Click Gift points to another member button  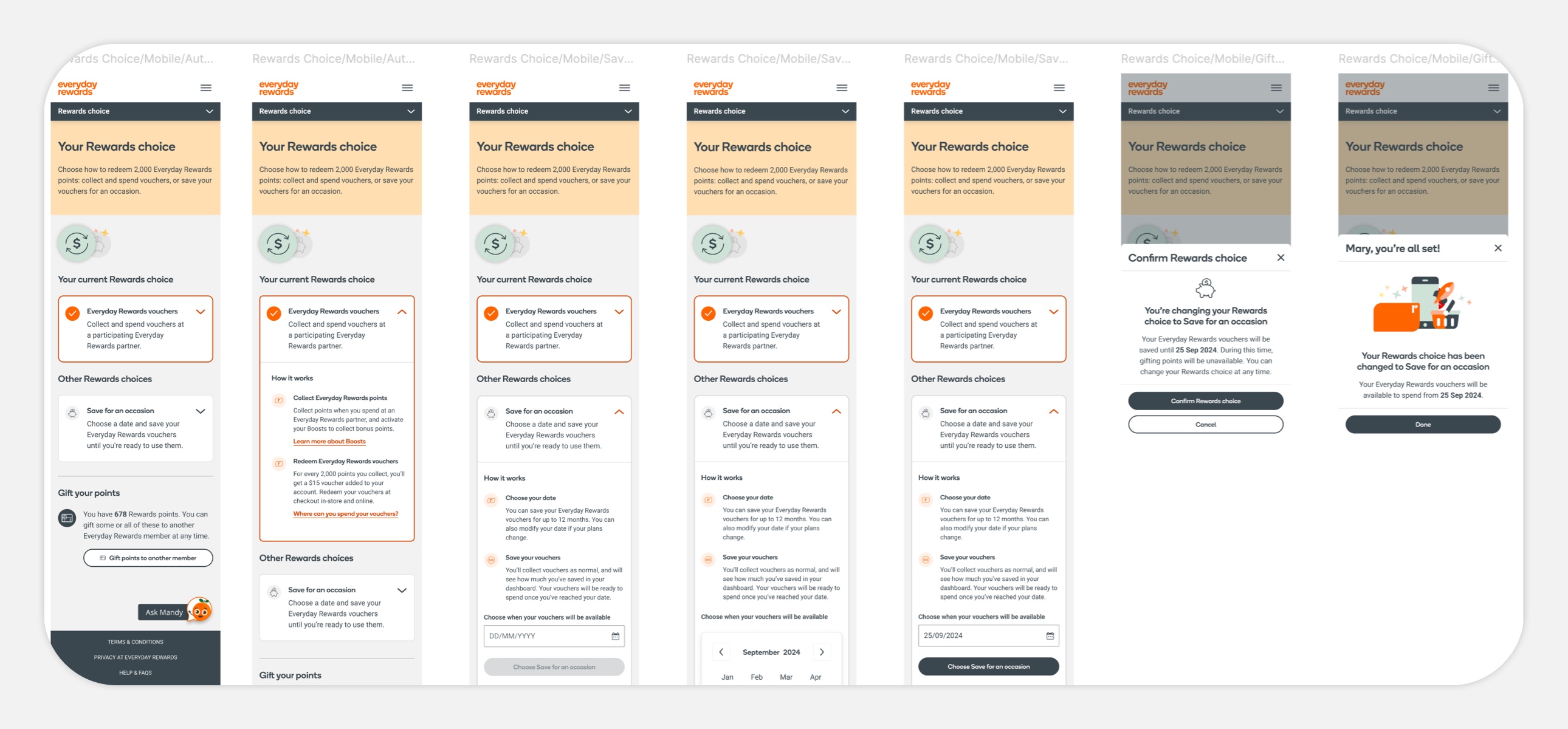[x=148, y=558]
